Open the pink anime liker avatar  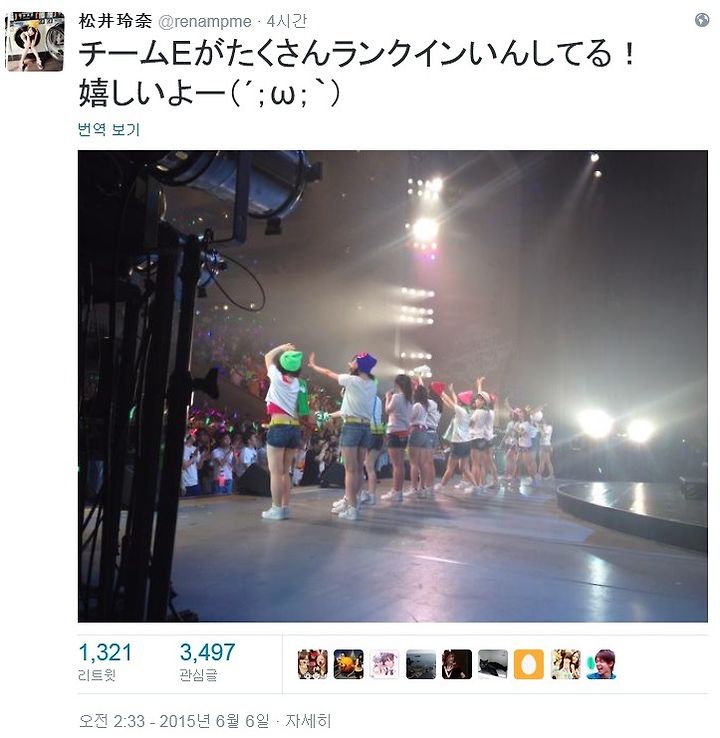(x=384, y=664)
